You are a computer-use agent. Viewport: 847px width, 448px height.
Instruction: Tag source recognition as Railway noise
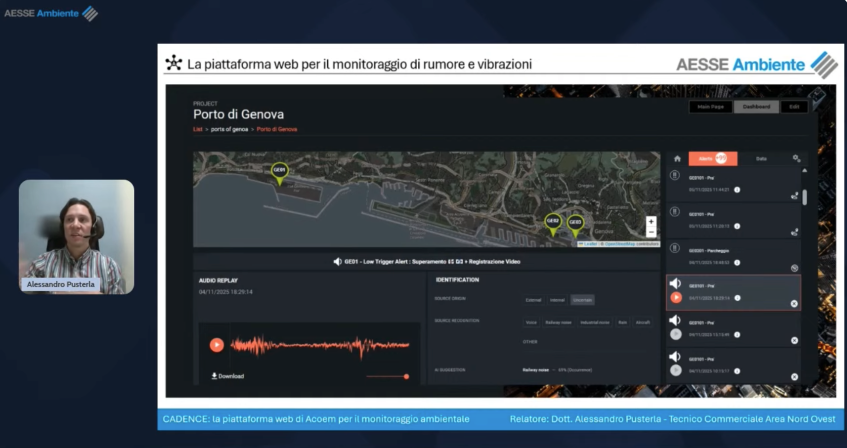[558, 322]
